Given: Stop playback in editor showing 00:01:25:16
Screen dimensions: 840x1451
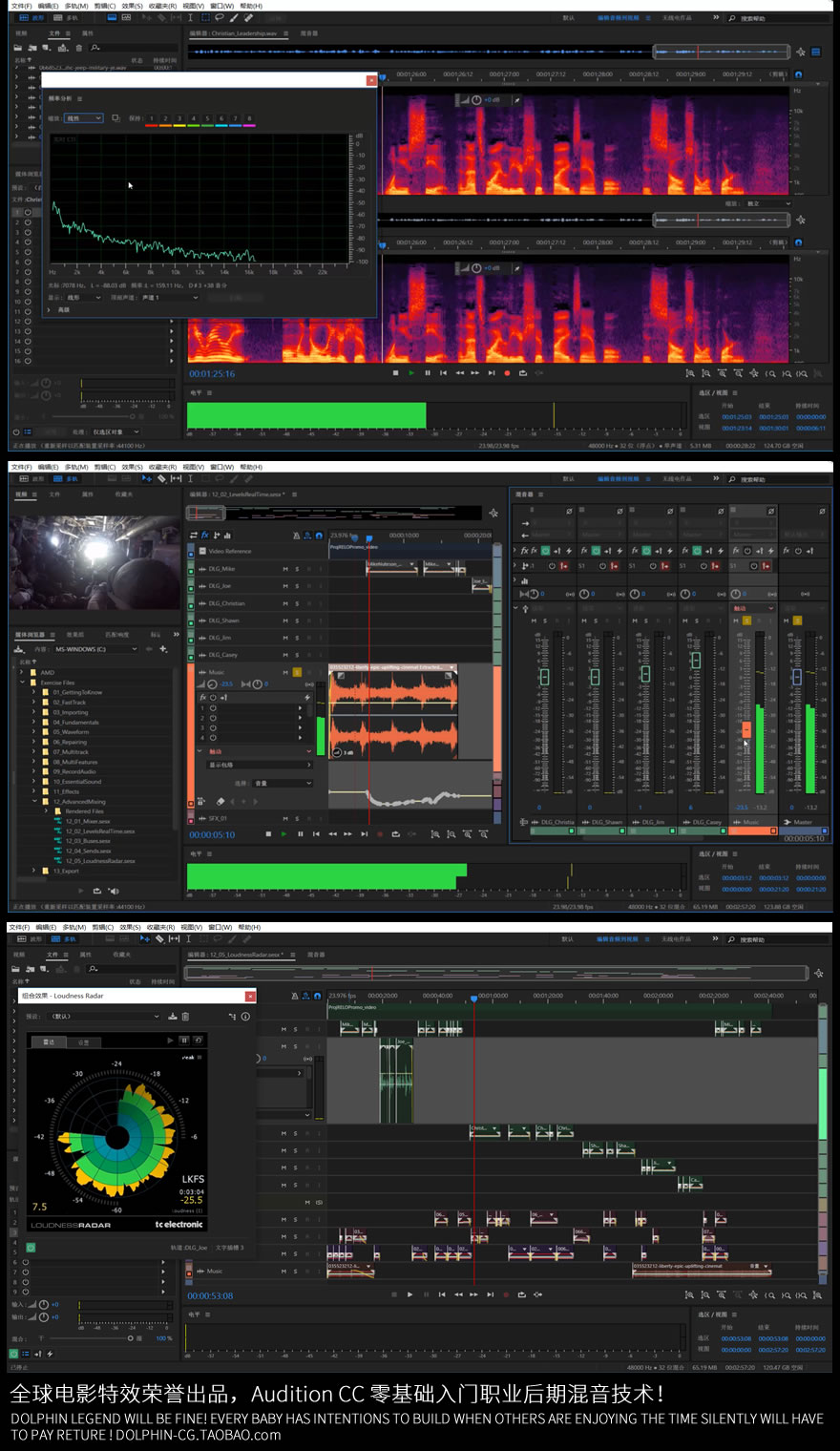Looking at the screenshot, I should point(395,373).
